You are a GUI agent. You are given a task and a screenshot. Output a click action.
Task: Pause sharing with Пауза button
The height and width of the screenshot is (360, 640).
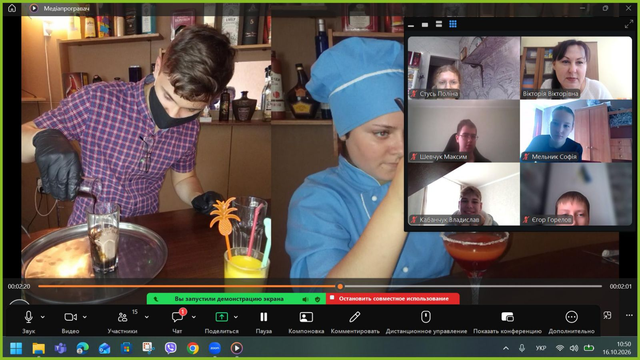[264, 317]
